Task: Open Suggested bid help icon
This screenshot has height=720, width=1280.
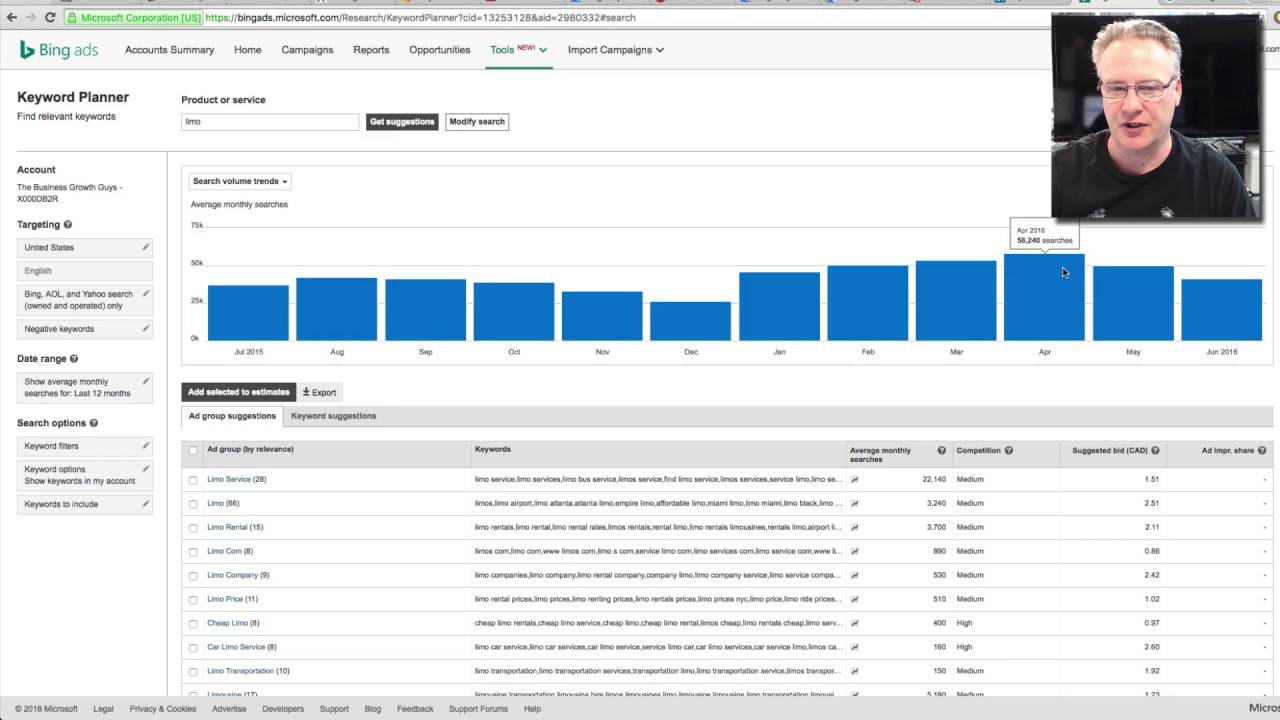Action: [1155, 450]
